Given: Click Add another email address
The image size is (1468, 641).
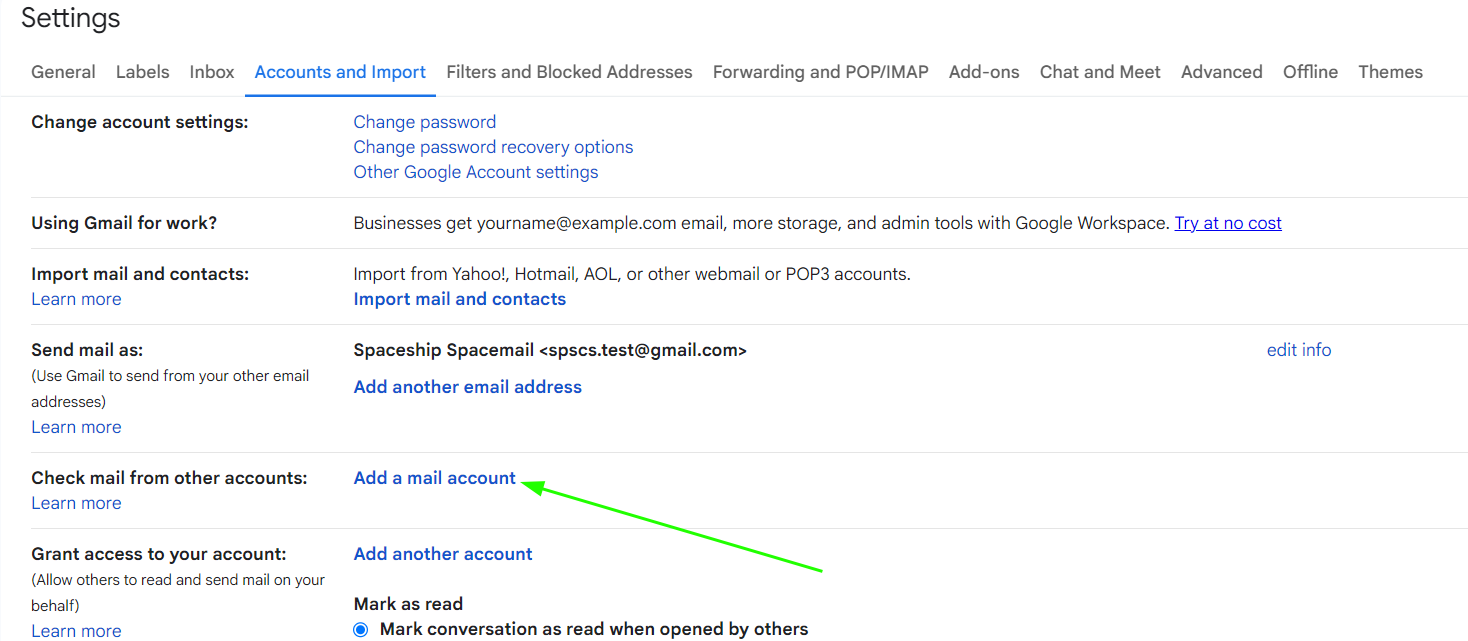Looking at the screenshot, I should click(x=467, y=386).
